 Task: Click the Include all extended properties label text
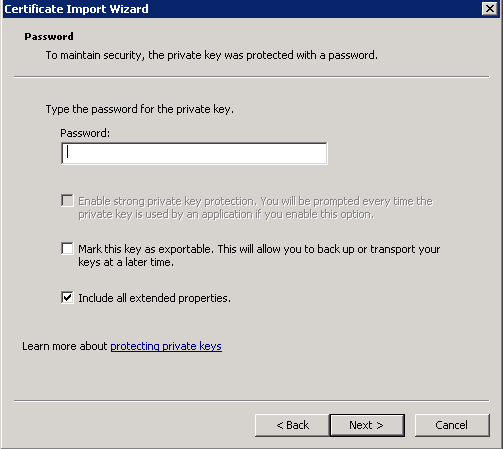coord(154,298)
